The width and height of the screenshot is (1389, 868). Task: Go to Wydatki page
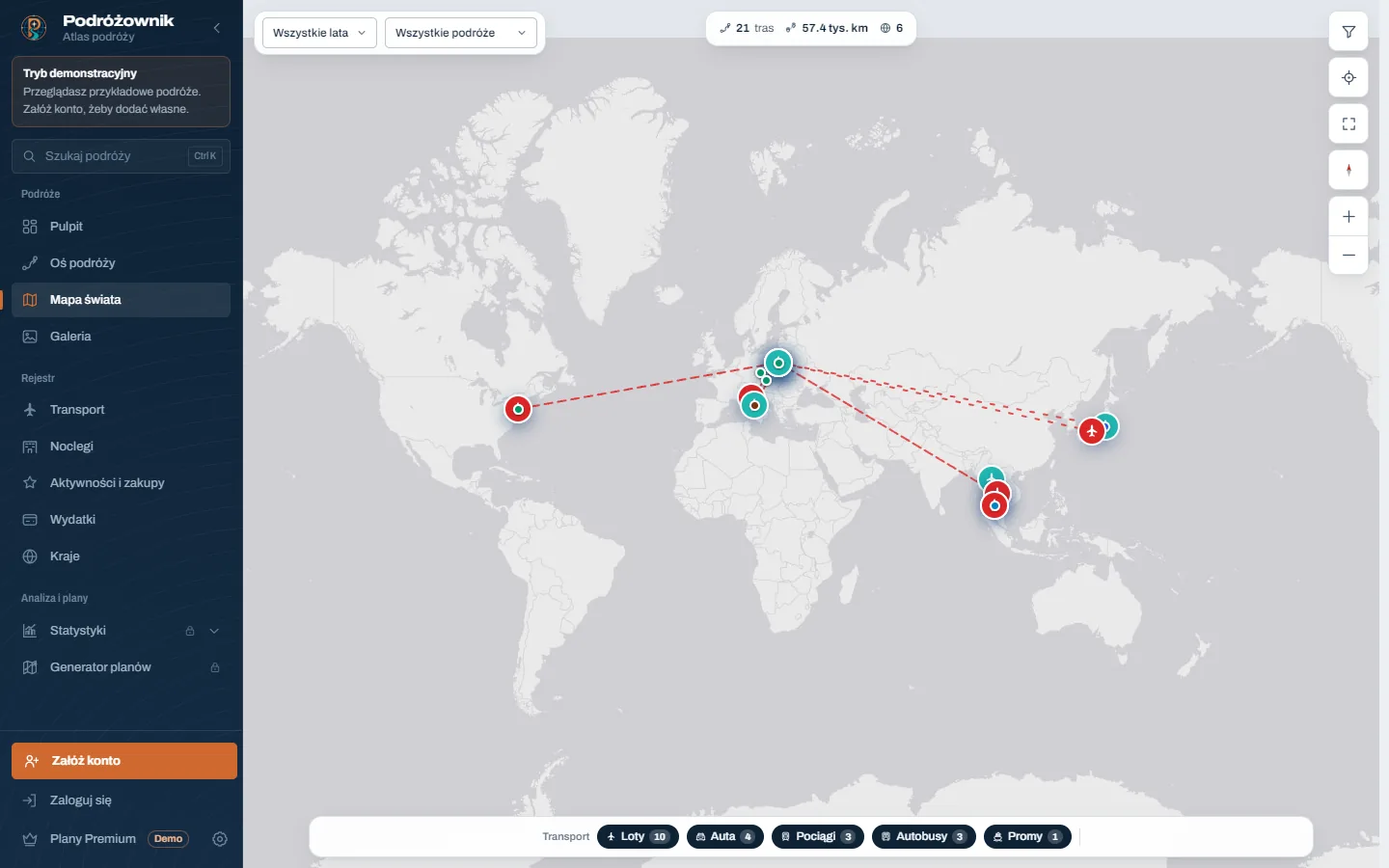click(x=121, y=520)
